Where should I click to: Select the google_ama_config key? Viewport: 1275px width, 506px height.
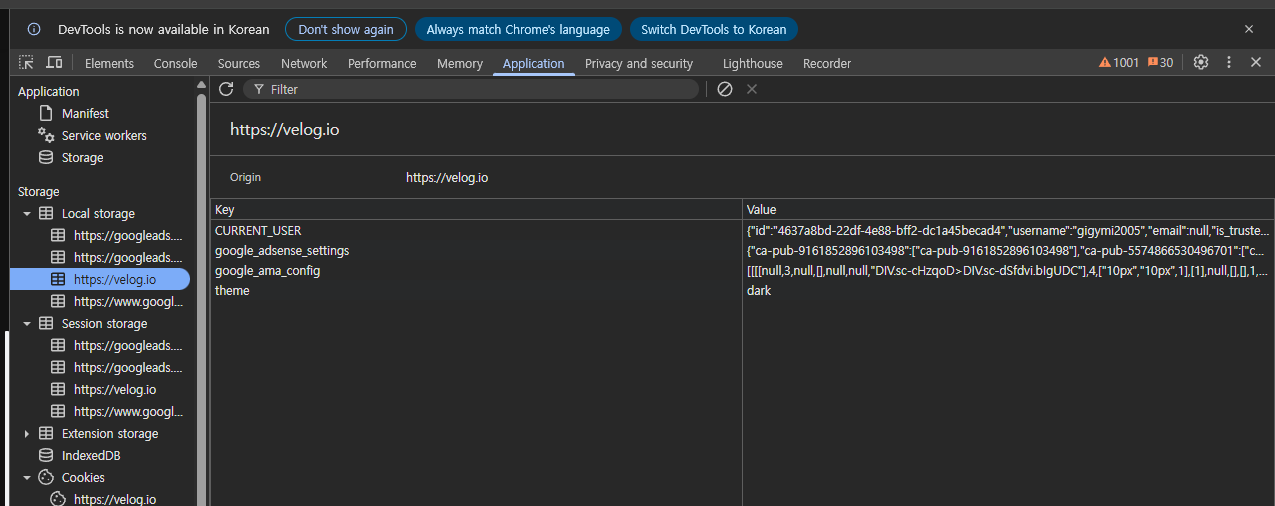coord(476,271)
